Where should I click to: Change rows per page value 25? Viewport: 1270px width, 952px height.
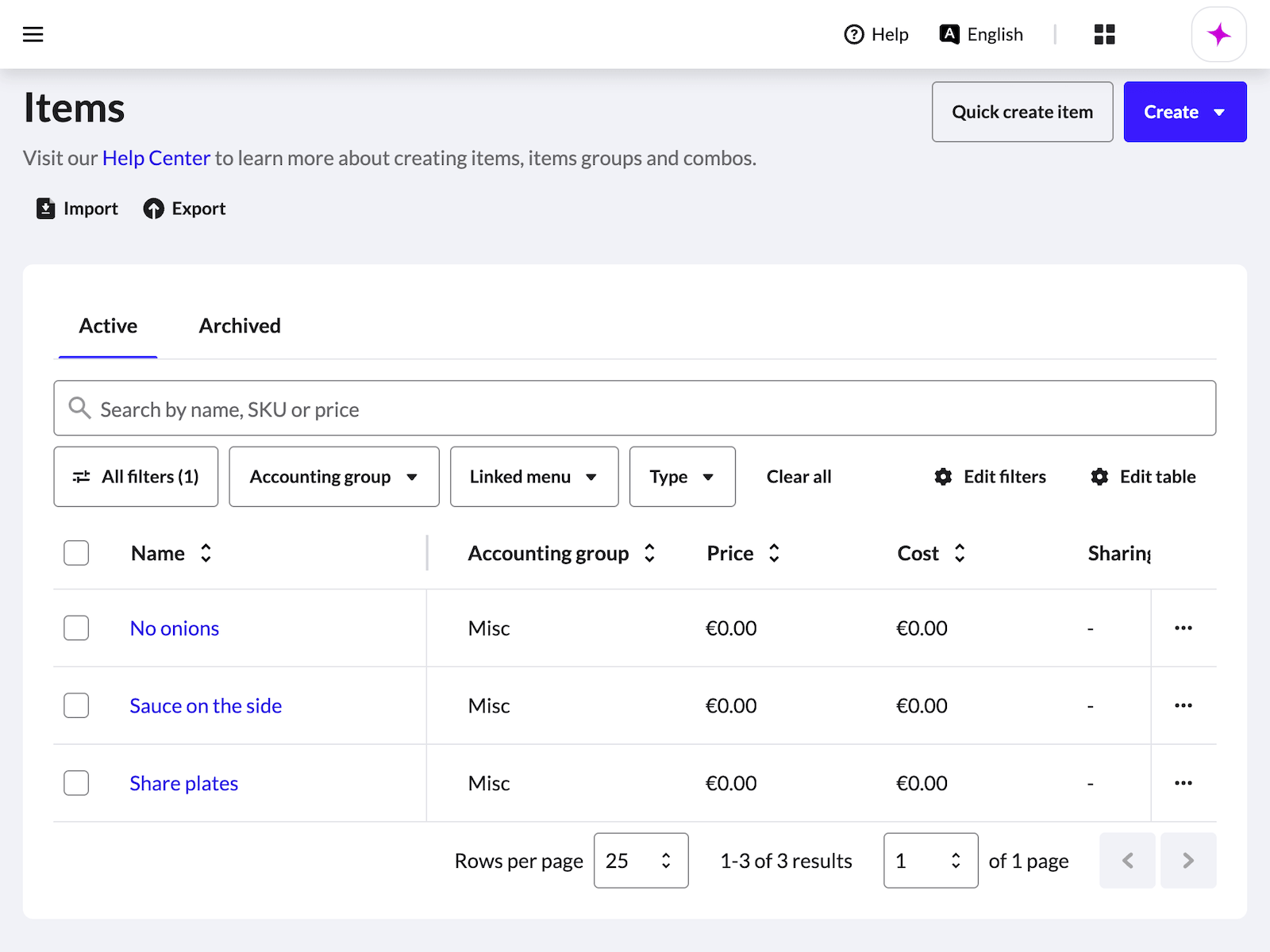point(641,860)
